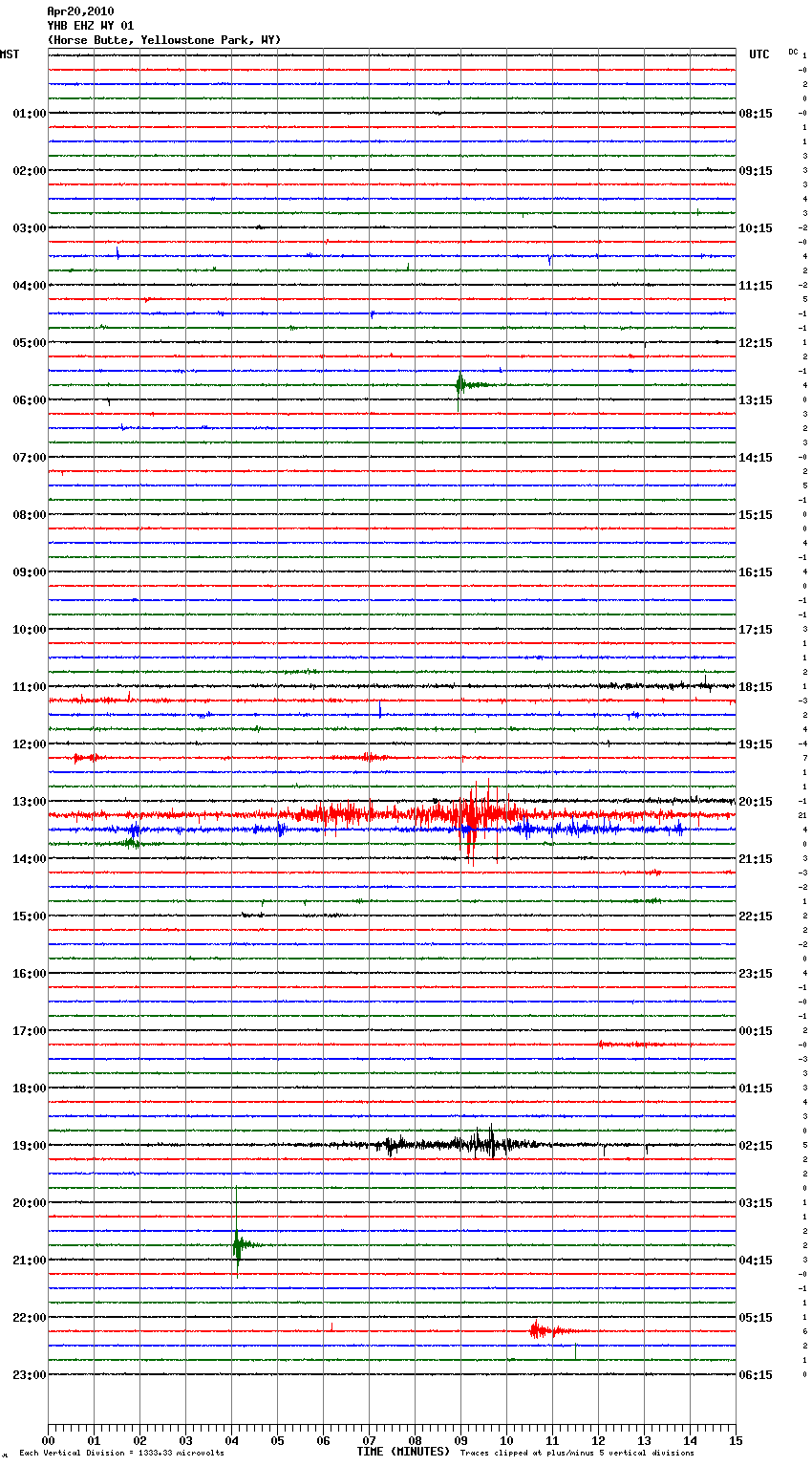Image resolution: width=812 pixels, height=1466 pixels.
Task: Click the "00:15" UTC time label
Action: tap(756, 1031)
